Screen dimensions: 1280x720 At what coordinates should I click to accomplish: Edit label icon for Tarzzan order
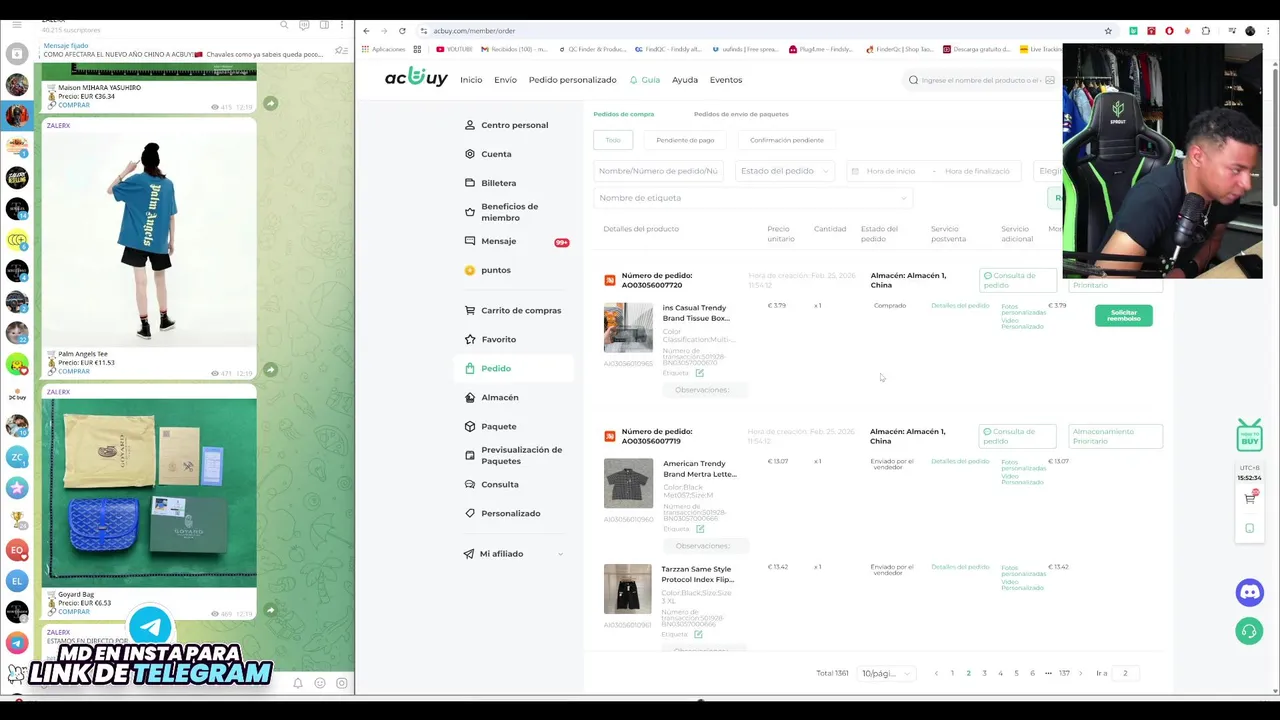(698, 634)
